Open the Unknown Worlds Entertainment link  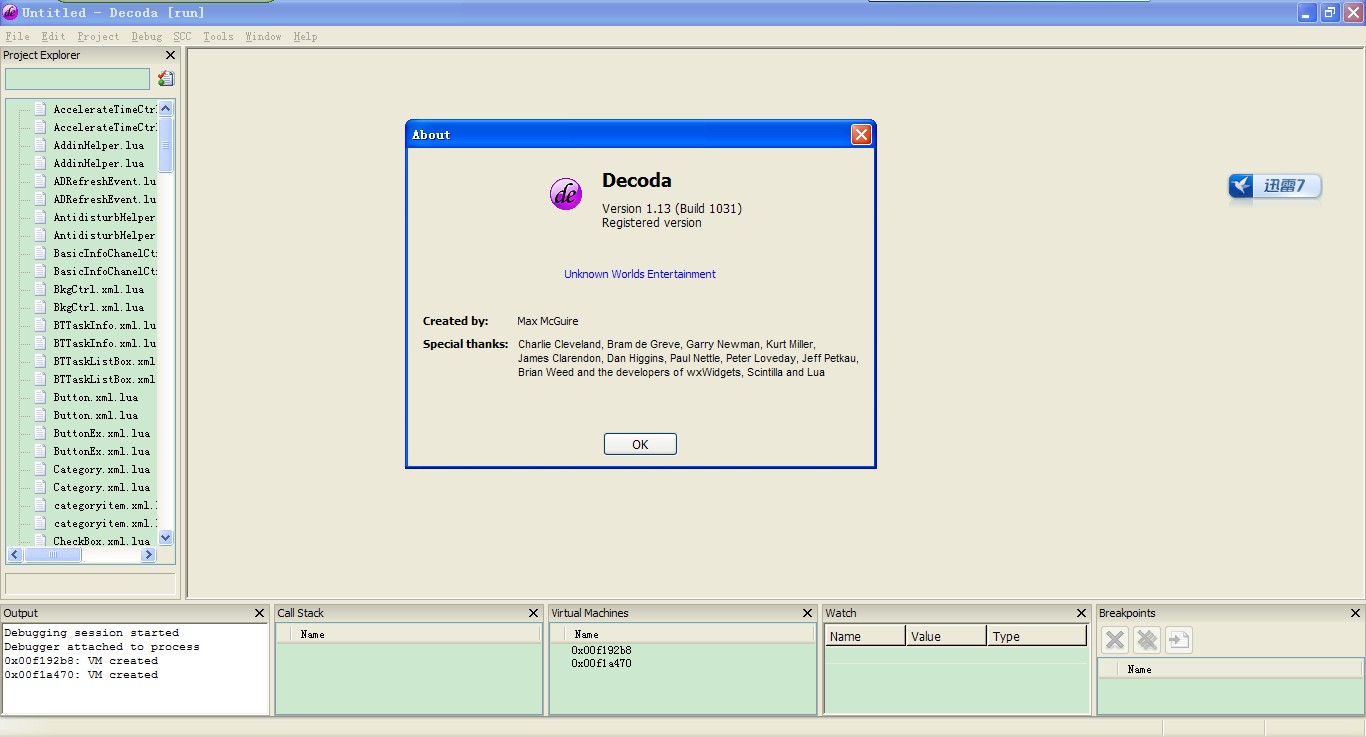click(640, 274)
